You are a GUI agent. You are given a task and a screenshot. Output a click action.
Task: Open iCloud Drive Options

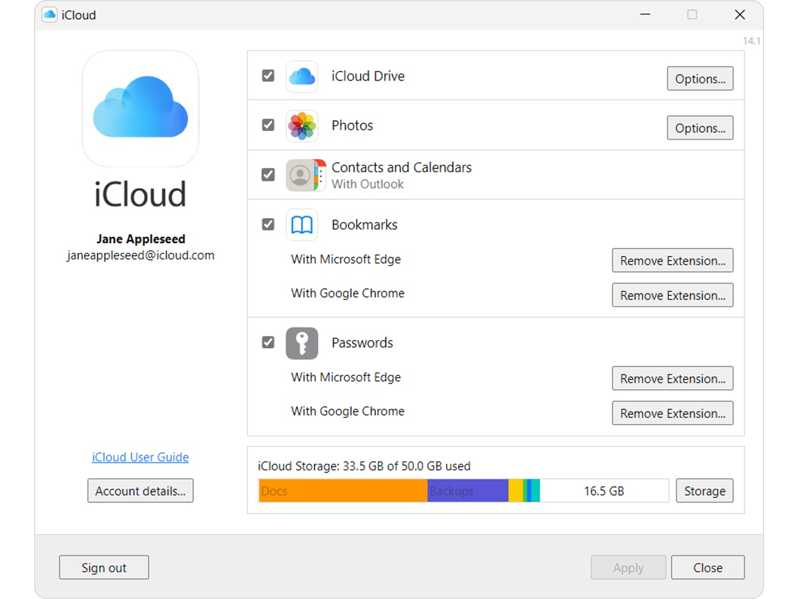[700, 79]
